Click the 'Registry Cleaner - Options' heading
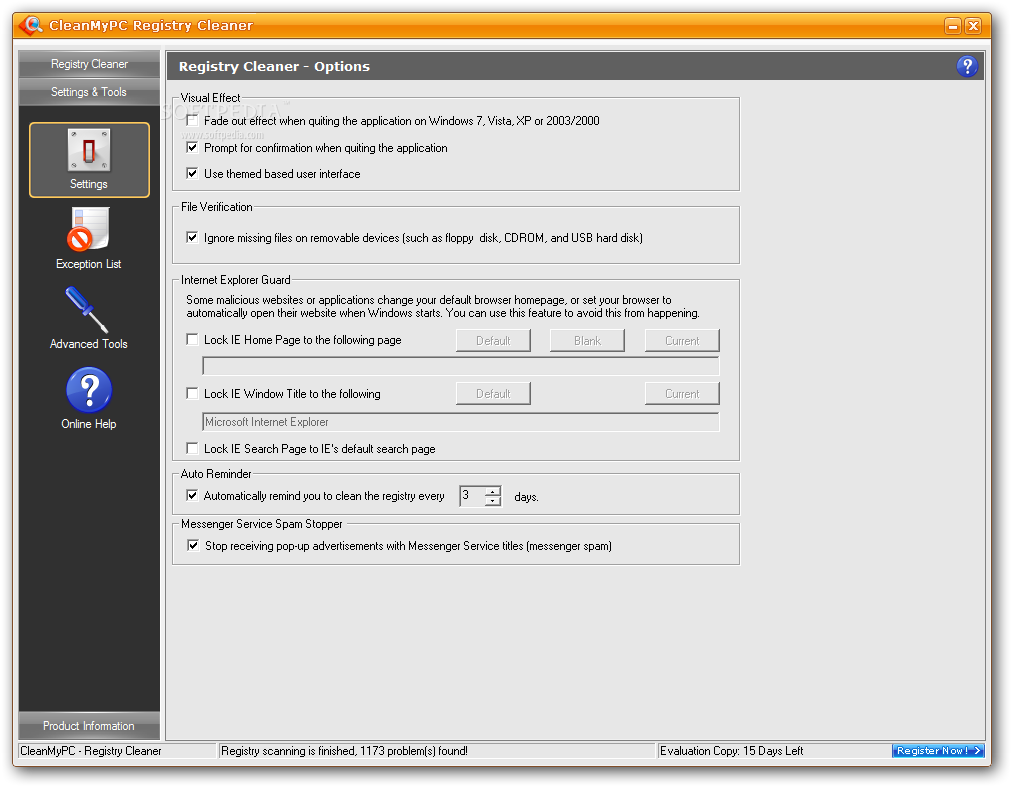 (x=274, y=66)
